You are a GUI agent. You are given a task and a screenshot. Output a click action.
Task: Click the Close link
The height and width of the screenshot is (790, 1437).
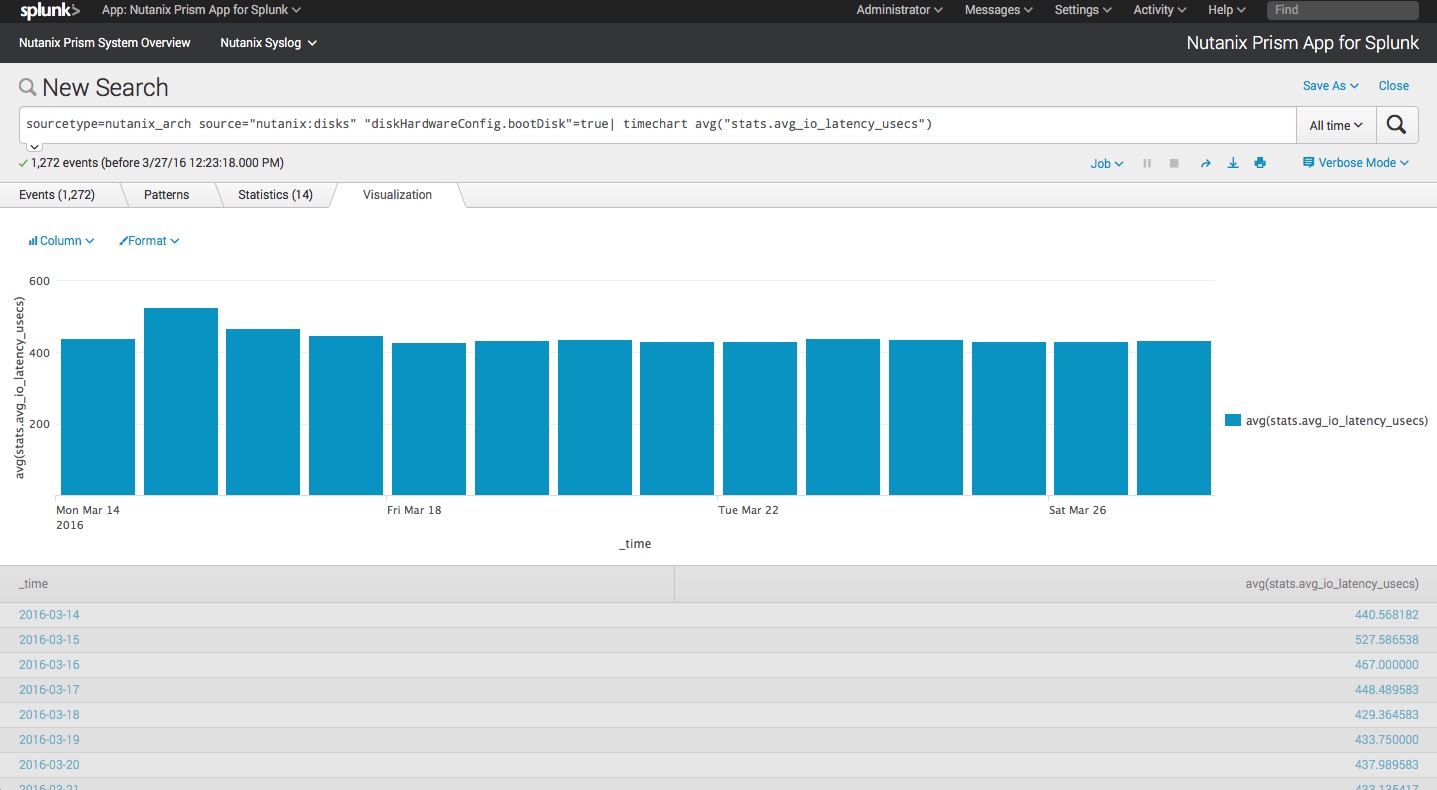coord(1394,86)
